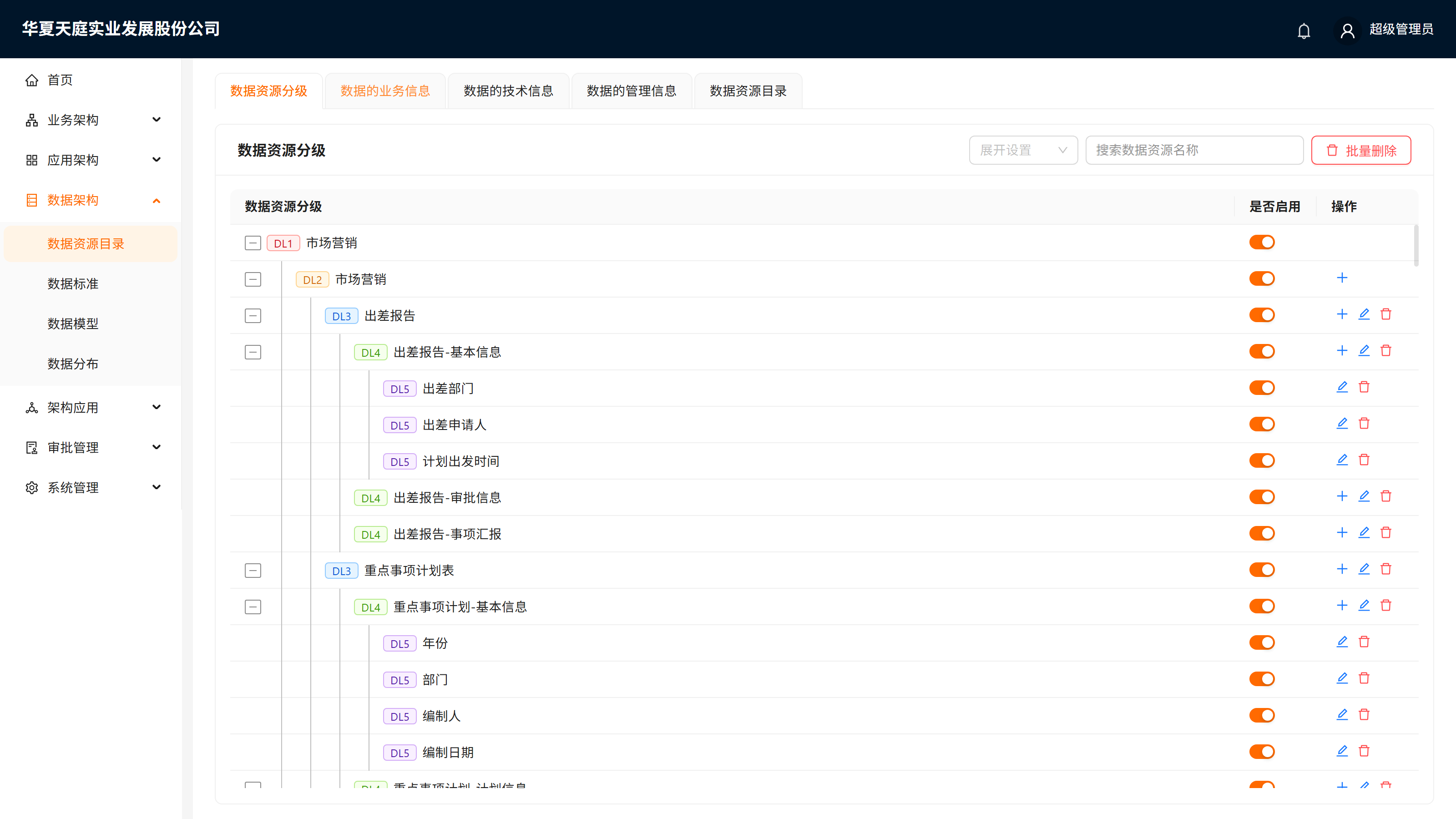Toggle the 编制日期 enable switch
This screenshot has height=819, width=1456.
[x=1262, y=752]
